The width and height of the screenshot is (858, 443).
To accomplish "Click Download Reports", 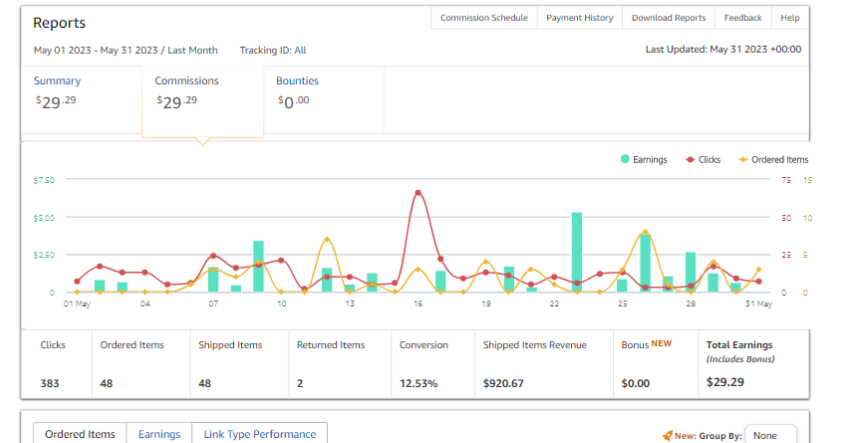I will click(x=669, y=18).
